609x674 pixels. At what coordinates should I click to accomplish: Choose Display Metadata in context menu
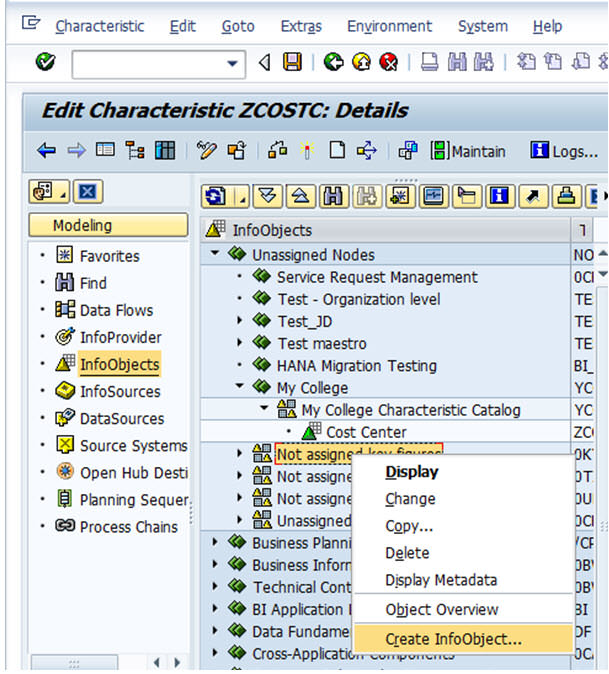[x=441, y=580]
